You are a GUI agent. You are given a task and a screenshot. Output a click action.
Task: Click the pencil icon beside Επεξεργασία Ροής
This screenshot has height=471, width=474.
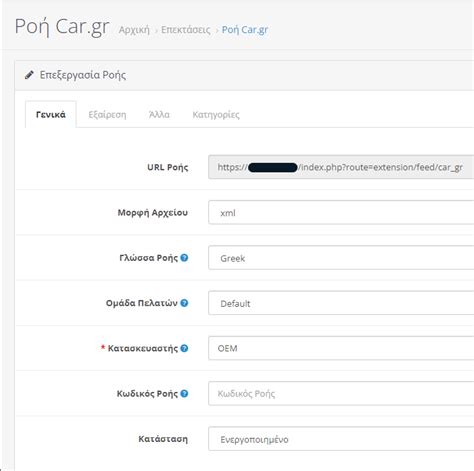tap(29, 75)
